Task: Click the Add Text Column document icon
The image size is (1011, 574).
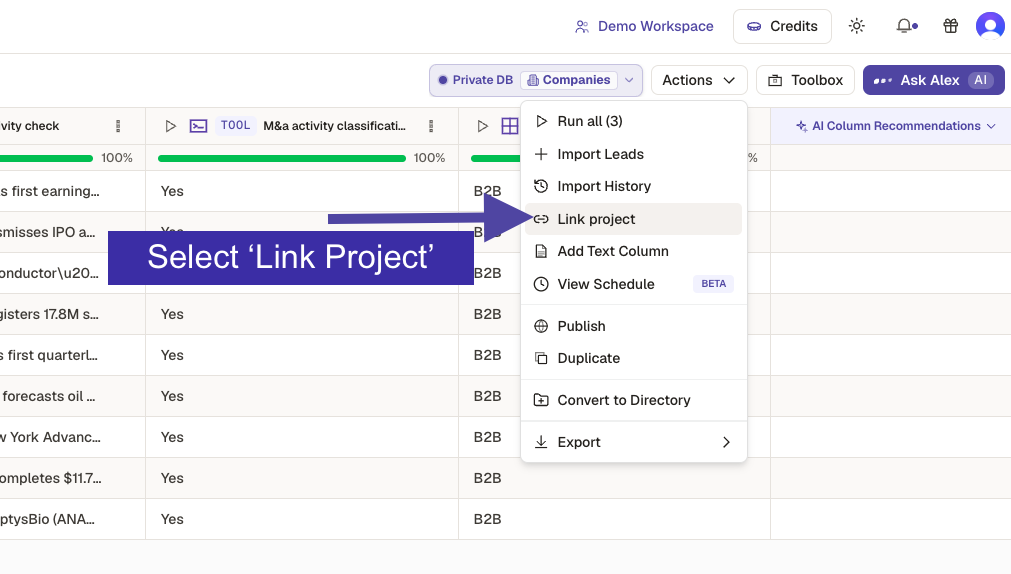Action: click(541, 252)
